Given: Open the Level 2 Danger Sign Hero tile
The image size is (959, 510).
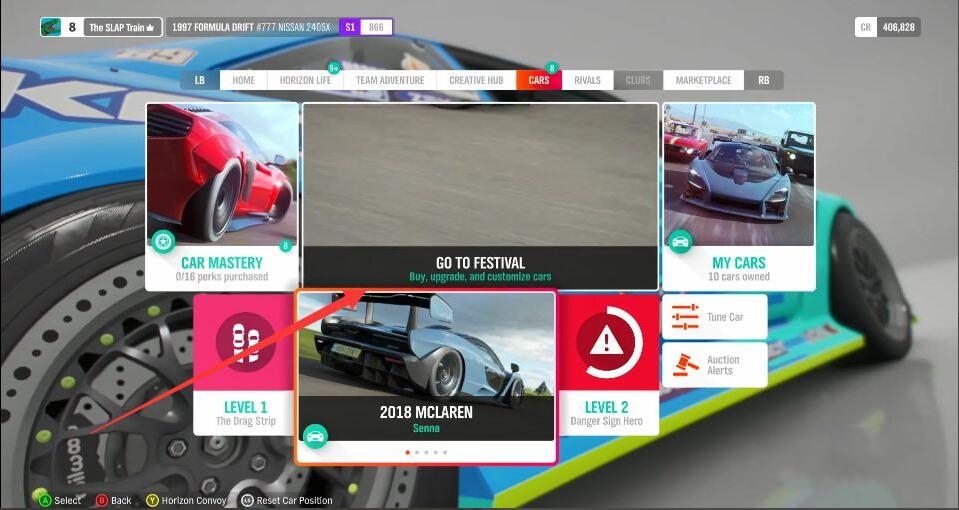Looking at the screenshot, I should pyautogui.click(x=609, y=364).
